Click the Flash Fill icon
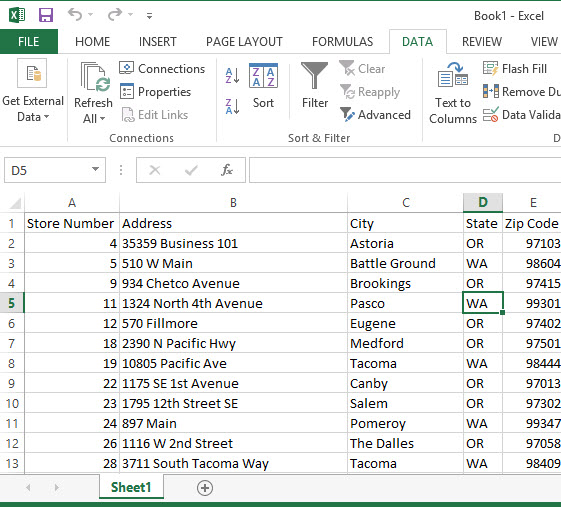This screenshot has width=561, height=507. tap(490, 68)
